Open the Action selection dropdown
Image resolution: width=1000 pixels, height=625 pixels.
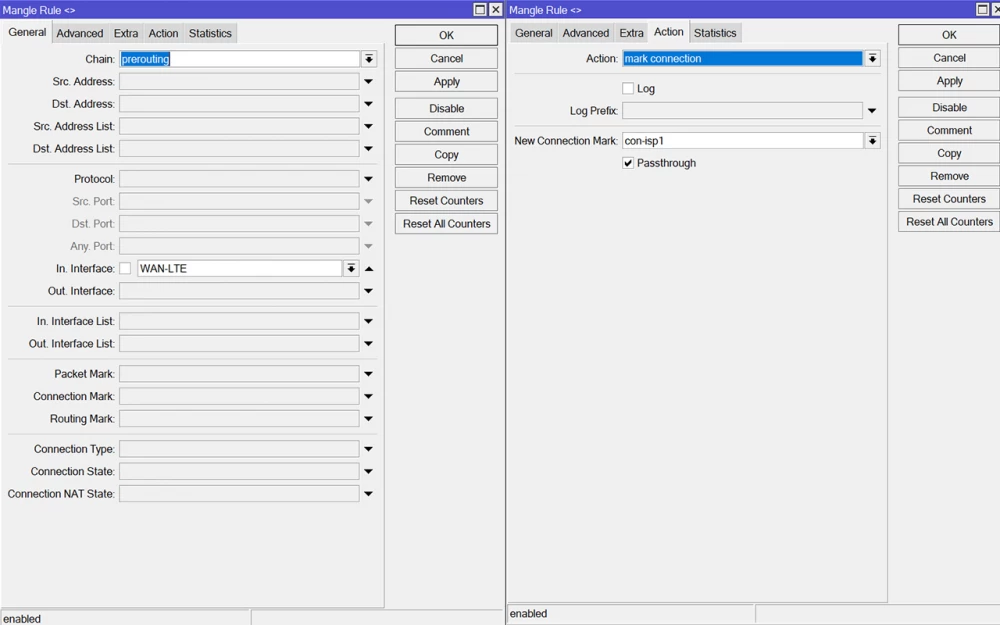[871, 58]
